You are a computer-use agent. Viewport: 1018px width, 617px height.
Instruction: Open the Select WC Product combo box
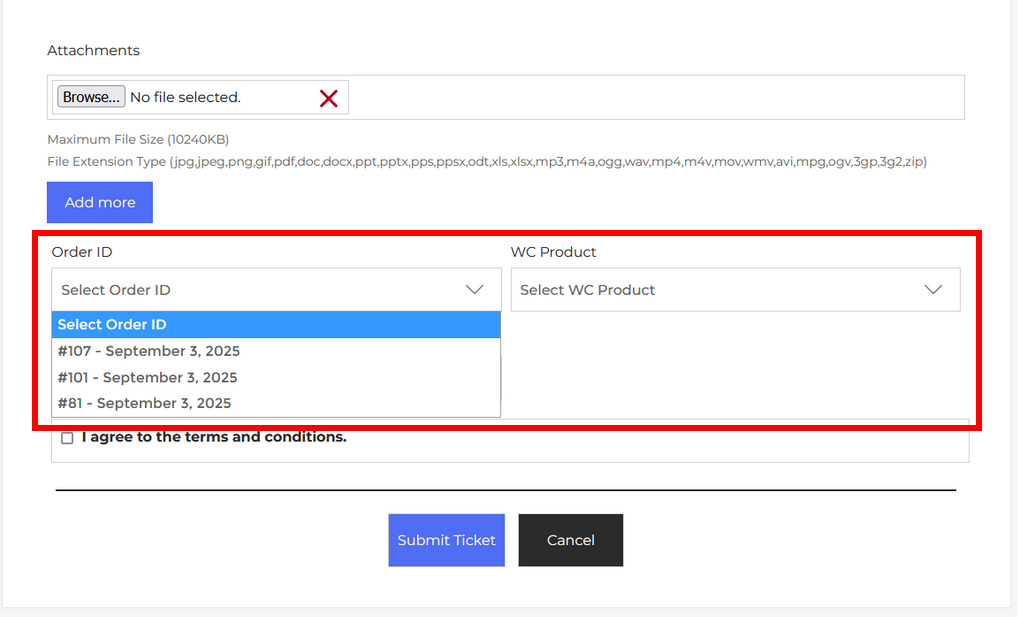[720, 290]
